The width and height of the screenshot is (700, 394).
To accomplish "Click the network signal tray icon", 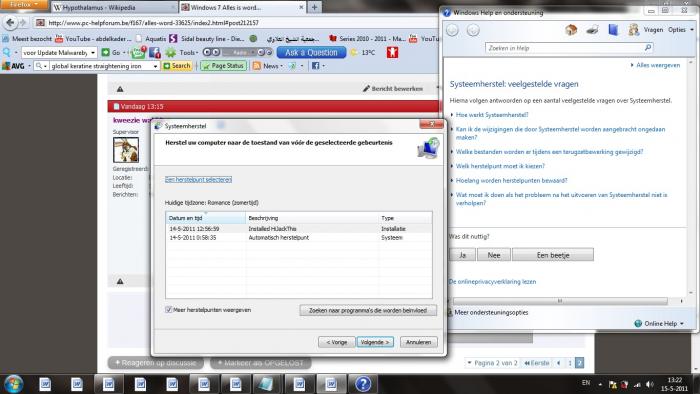I will point(637,384).
